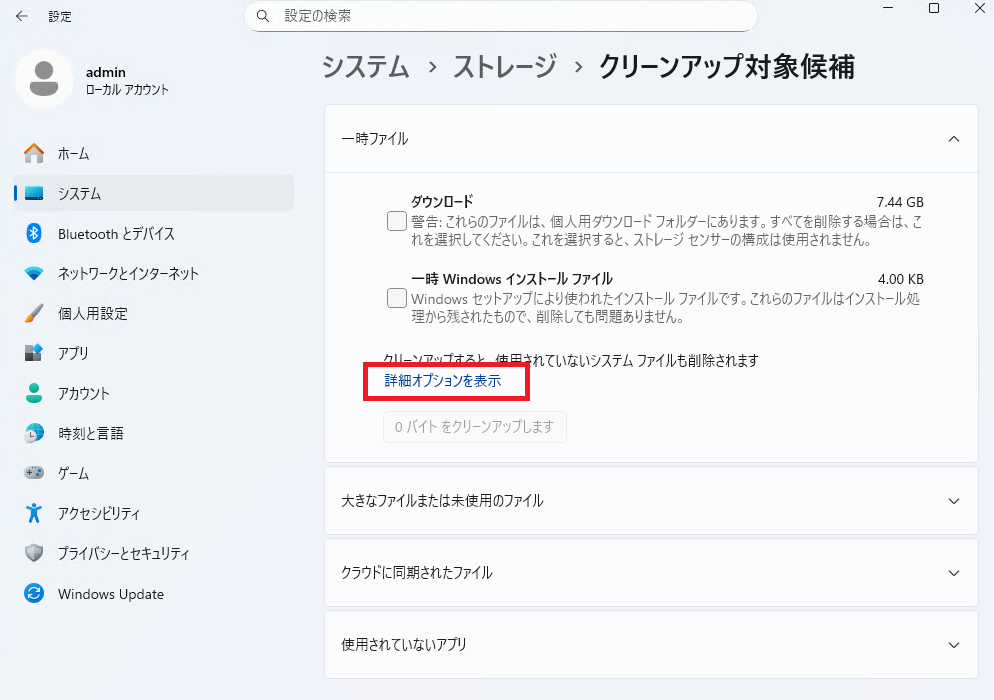This screenshot has width=994, height=700.
Task: Expand クラウドに同期されたファイル chevron
Action: [953, 573]
